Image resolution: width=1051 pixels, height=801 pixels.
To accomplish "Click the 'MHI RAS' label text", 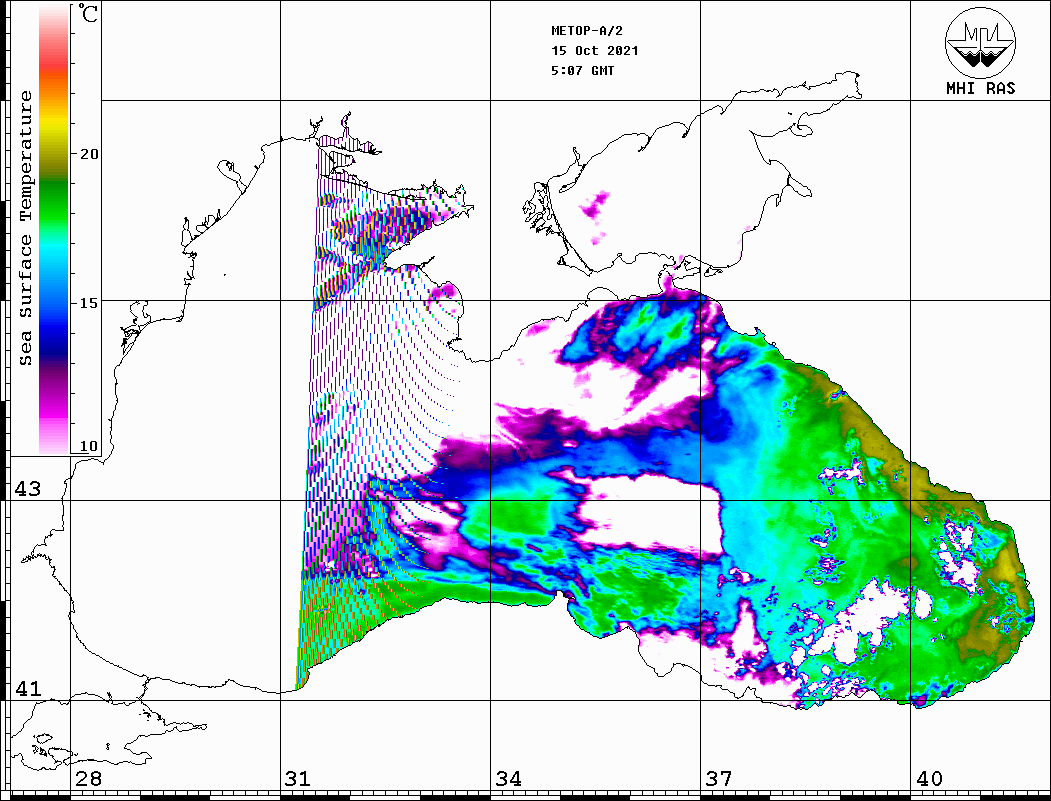I will 980,88.
